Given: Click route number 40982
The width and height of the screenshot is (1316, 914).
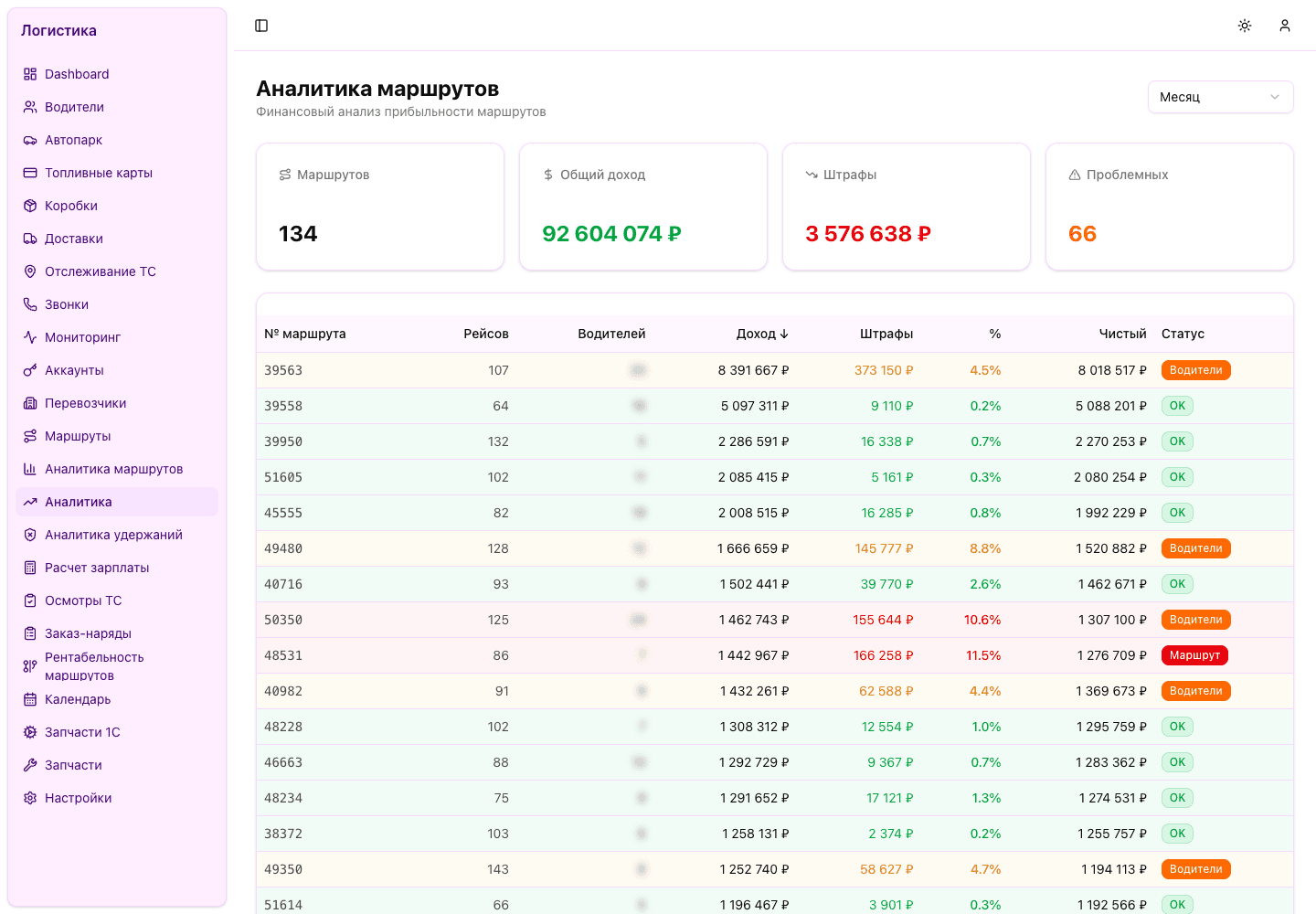Looking at the screenshot, I should (x=283, y=691).
